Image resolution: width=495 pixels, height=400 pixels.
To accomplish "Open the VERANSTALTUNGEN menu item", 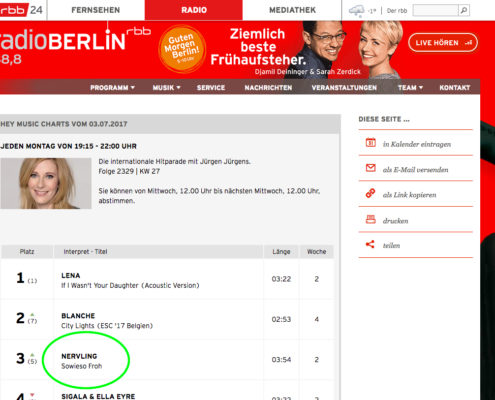I will pyautogui.click(x=344, y=88).
